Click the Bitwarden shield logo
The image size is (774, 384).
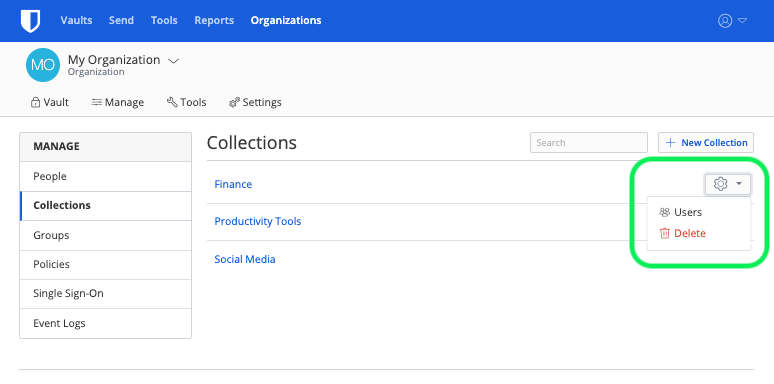tap(30, 21)
